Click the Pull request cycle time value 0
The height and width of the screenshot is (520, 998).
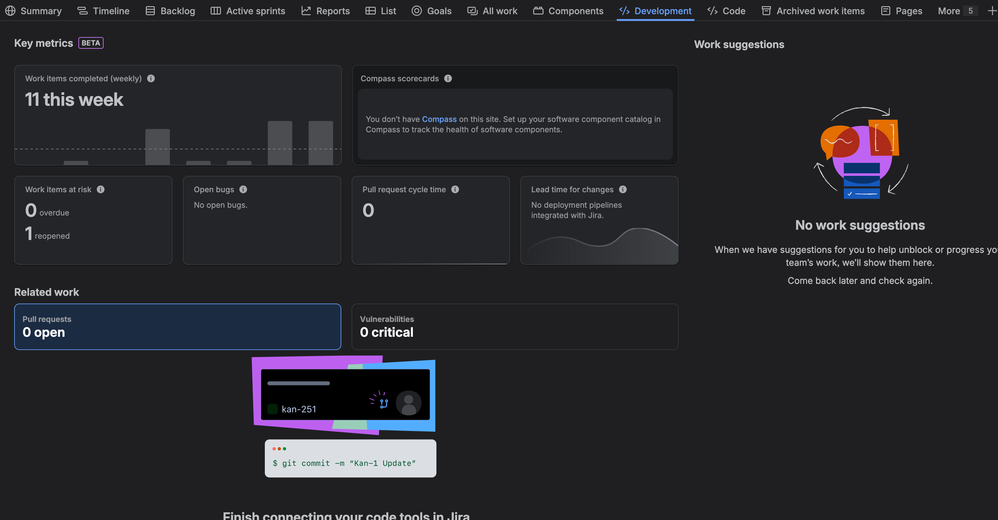[x=368, y=210]
